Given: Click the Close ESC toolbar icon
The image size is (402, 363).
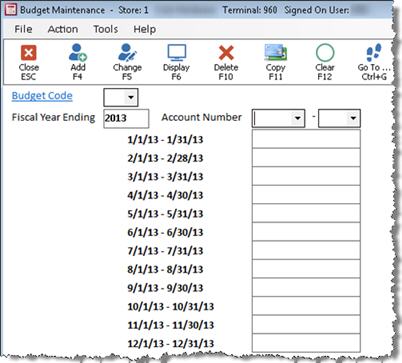Looking at the screenshot, I should tap(28, 53).
